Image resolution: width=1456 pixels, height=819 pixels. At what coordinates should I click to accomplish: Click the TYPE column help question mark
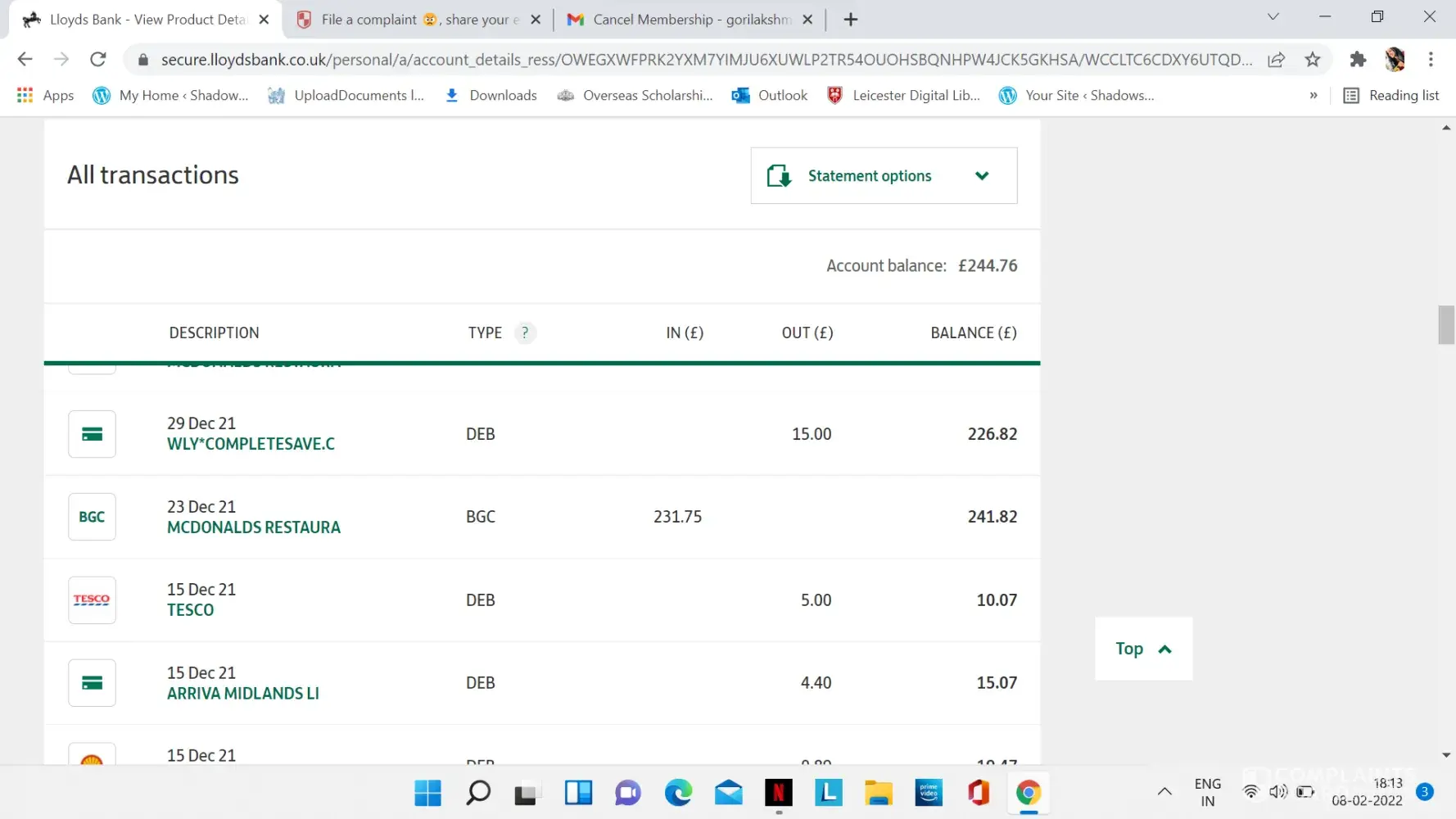pyautogui.click(x=525, y=333)
